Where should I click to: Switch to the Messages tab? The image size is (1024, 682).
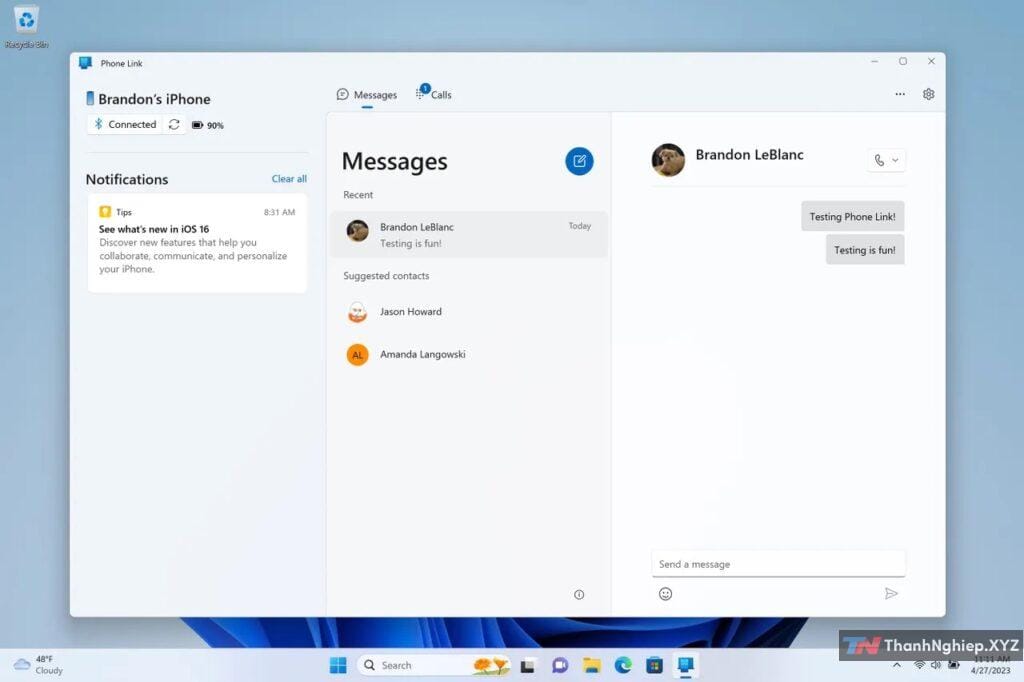pos(367,95)
